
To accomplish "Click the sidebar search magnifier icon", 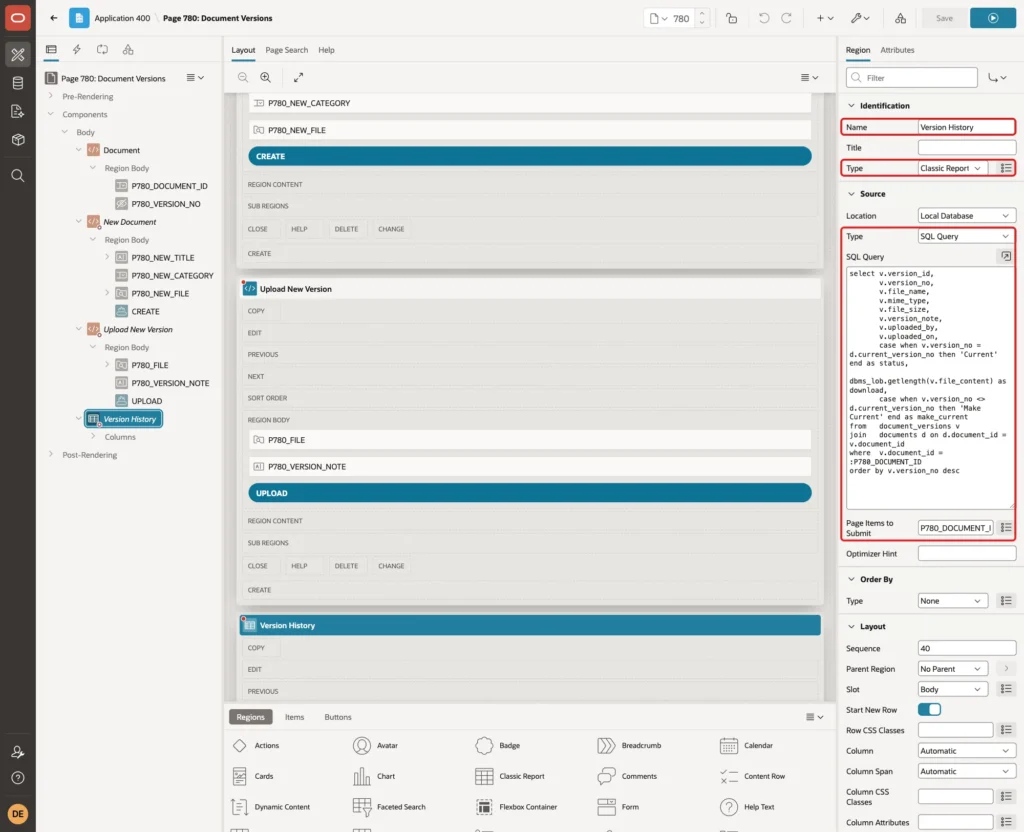I will click(18, 176).
